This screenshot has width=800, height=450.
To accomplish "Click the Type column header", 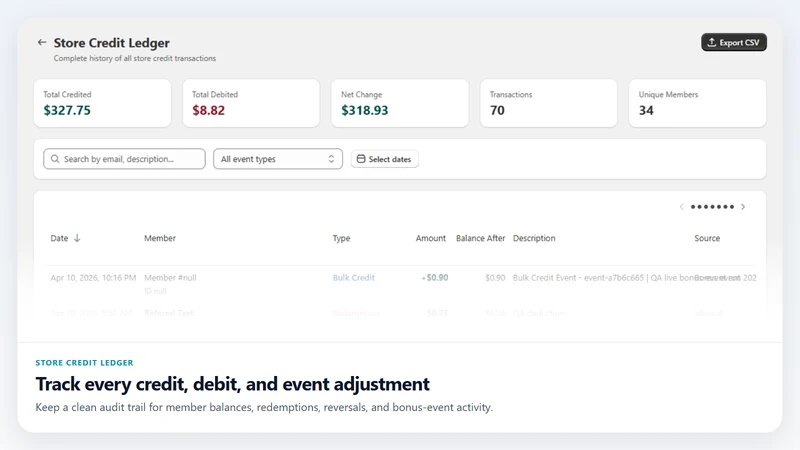I will tap(341, 238).
